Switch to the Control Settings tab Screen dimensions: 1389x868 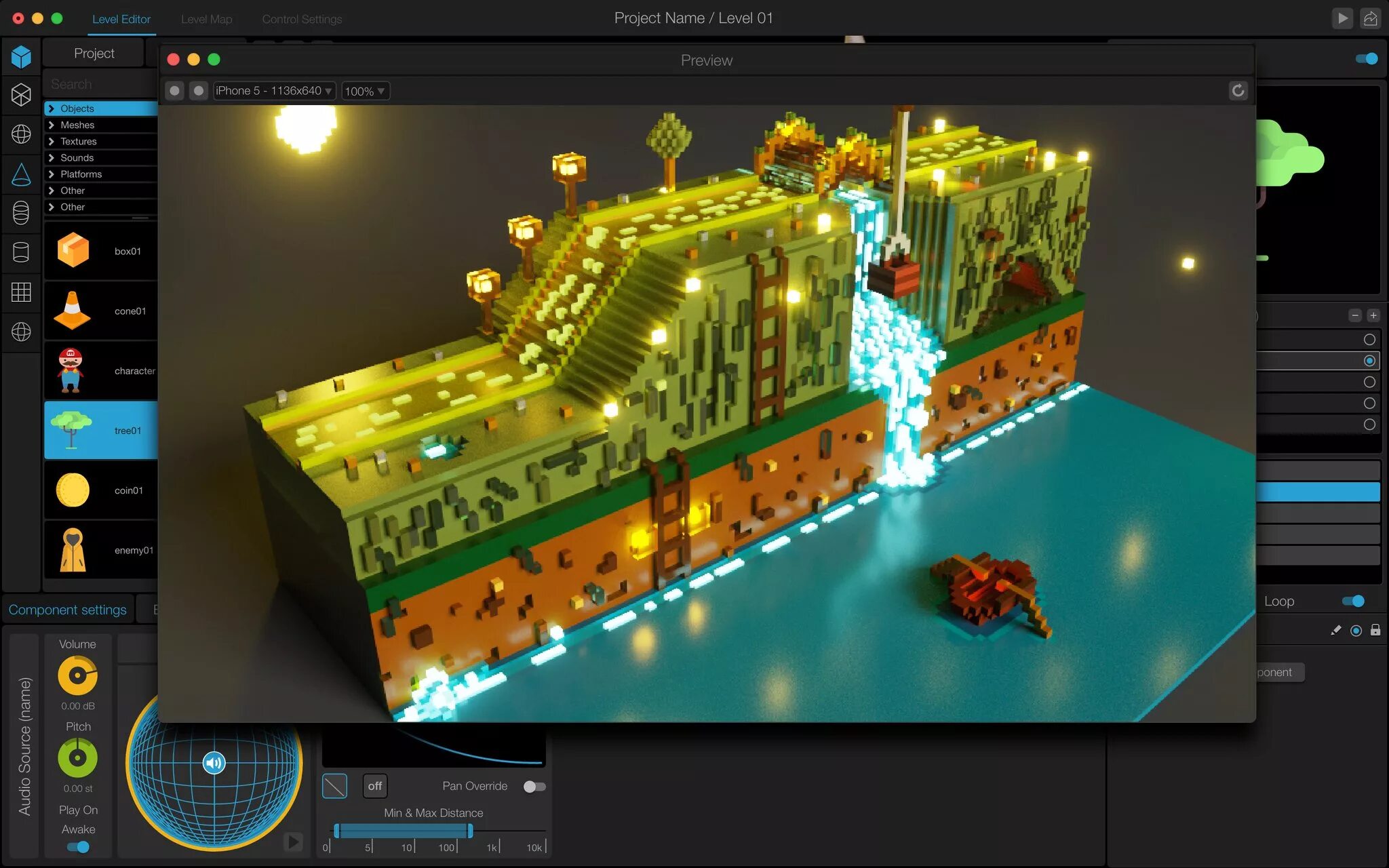click(x=300, y=17)
